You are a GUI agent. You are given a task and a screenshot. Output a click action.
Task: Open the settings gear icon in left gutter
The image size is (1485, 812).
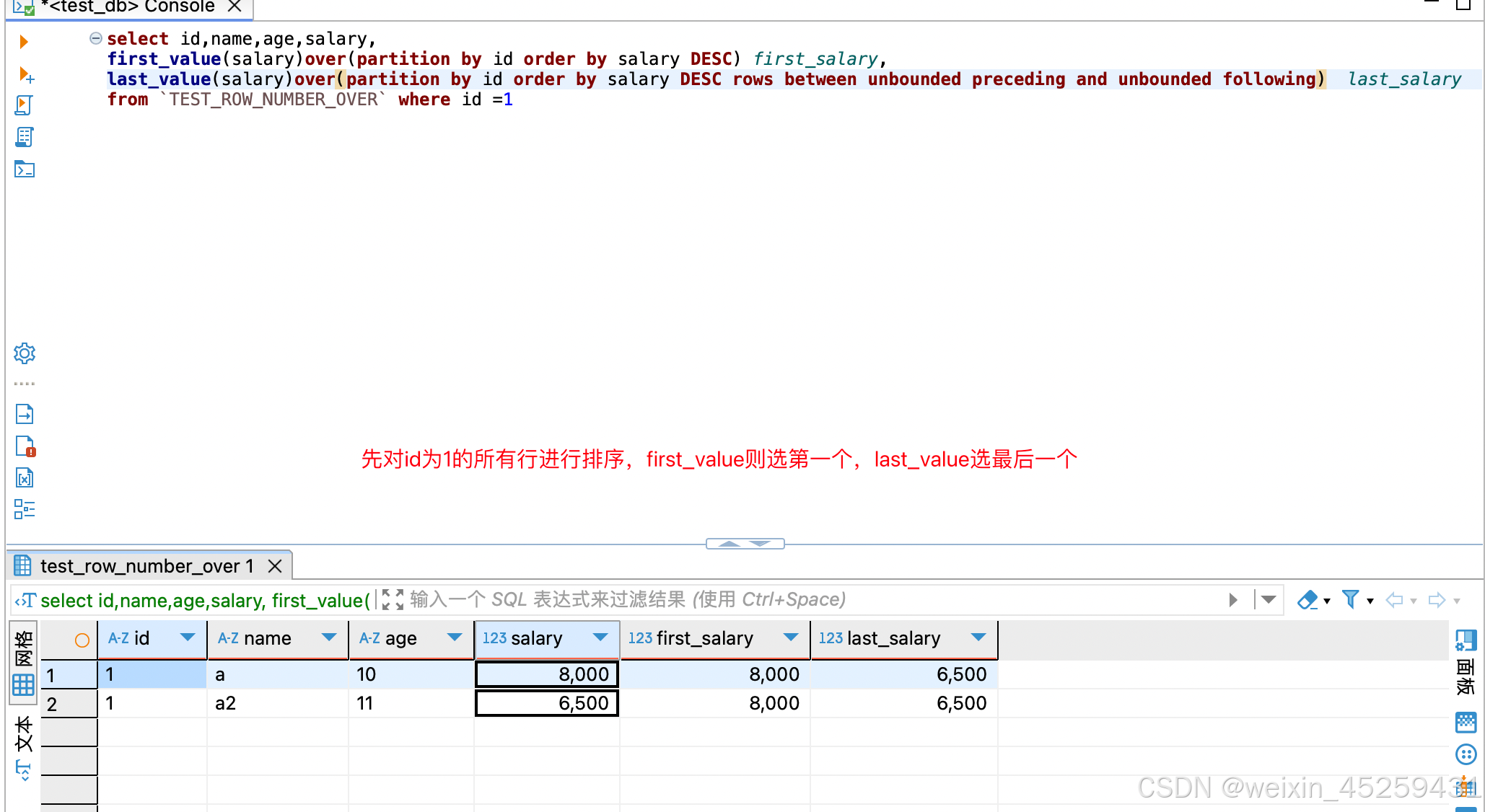click(x=25, y=353)
